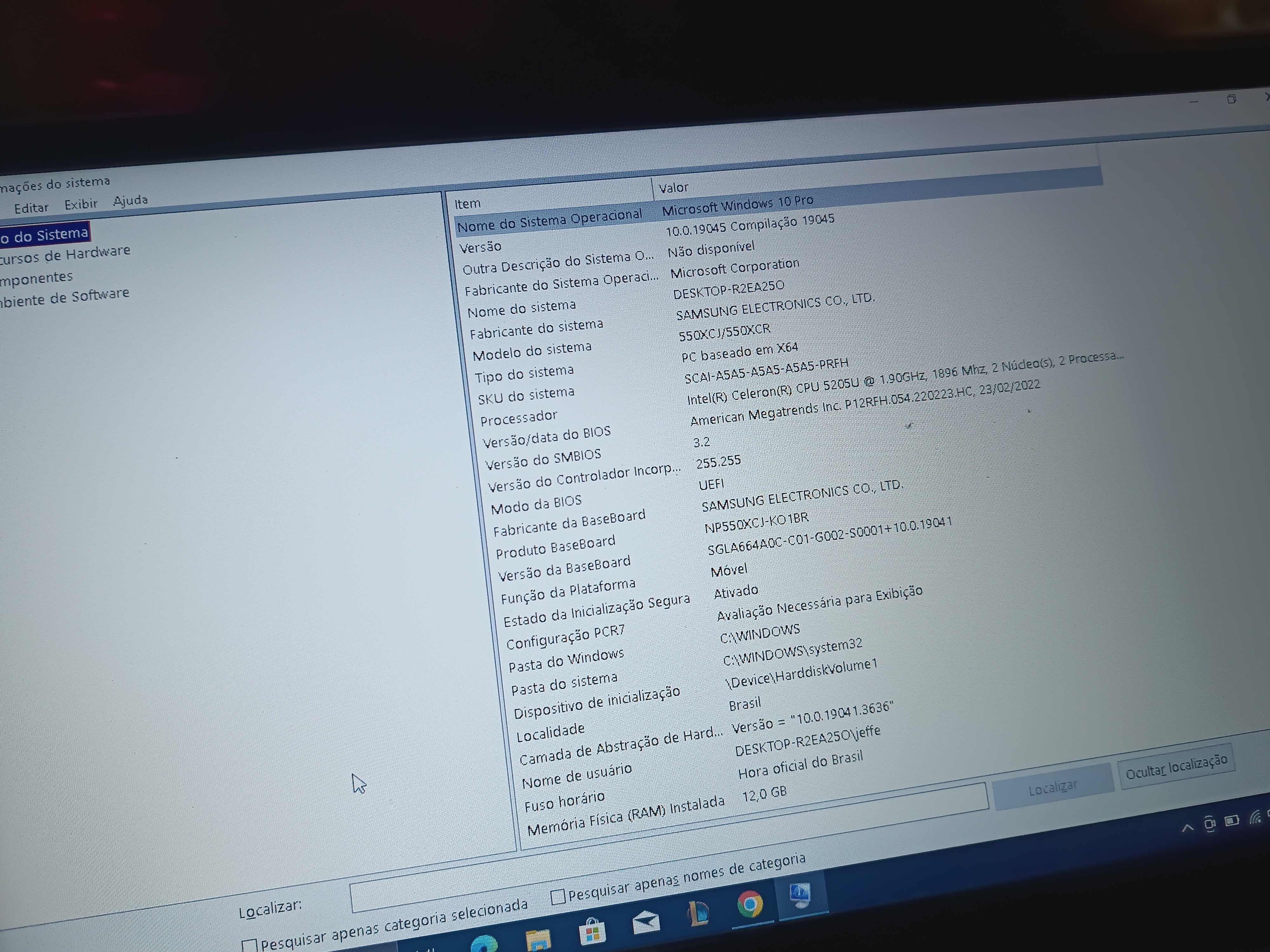Viewport: 1270px width, 952px height.
Task: Click the 'UEFI' value
Action: pos(712,485)
